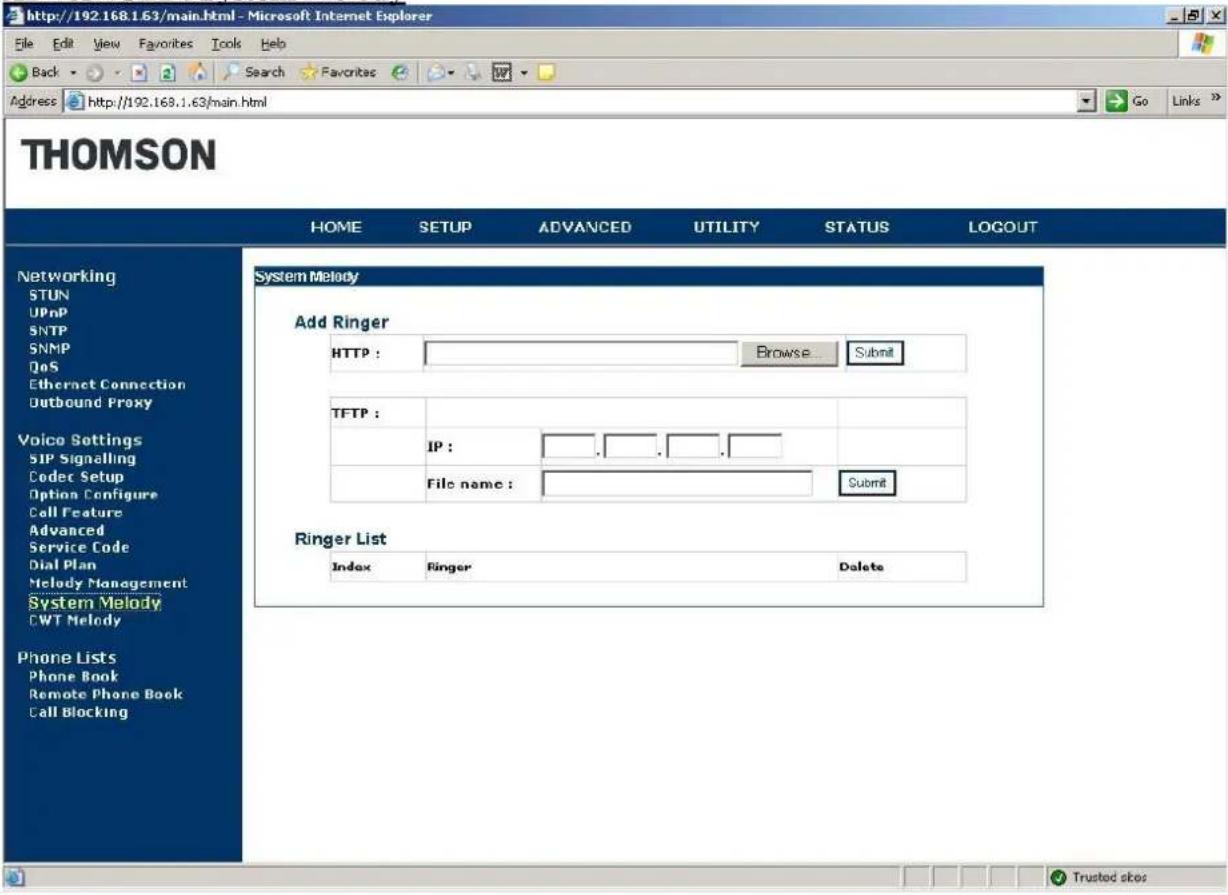Open STUN in Networking sidebar
This screenshot has width=1228, height=895.
pos(49,295)
